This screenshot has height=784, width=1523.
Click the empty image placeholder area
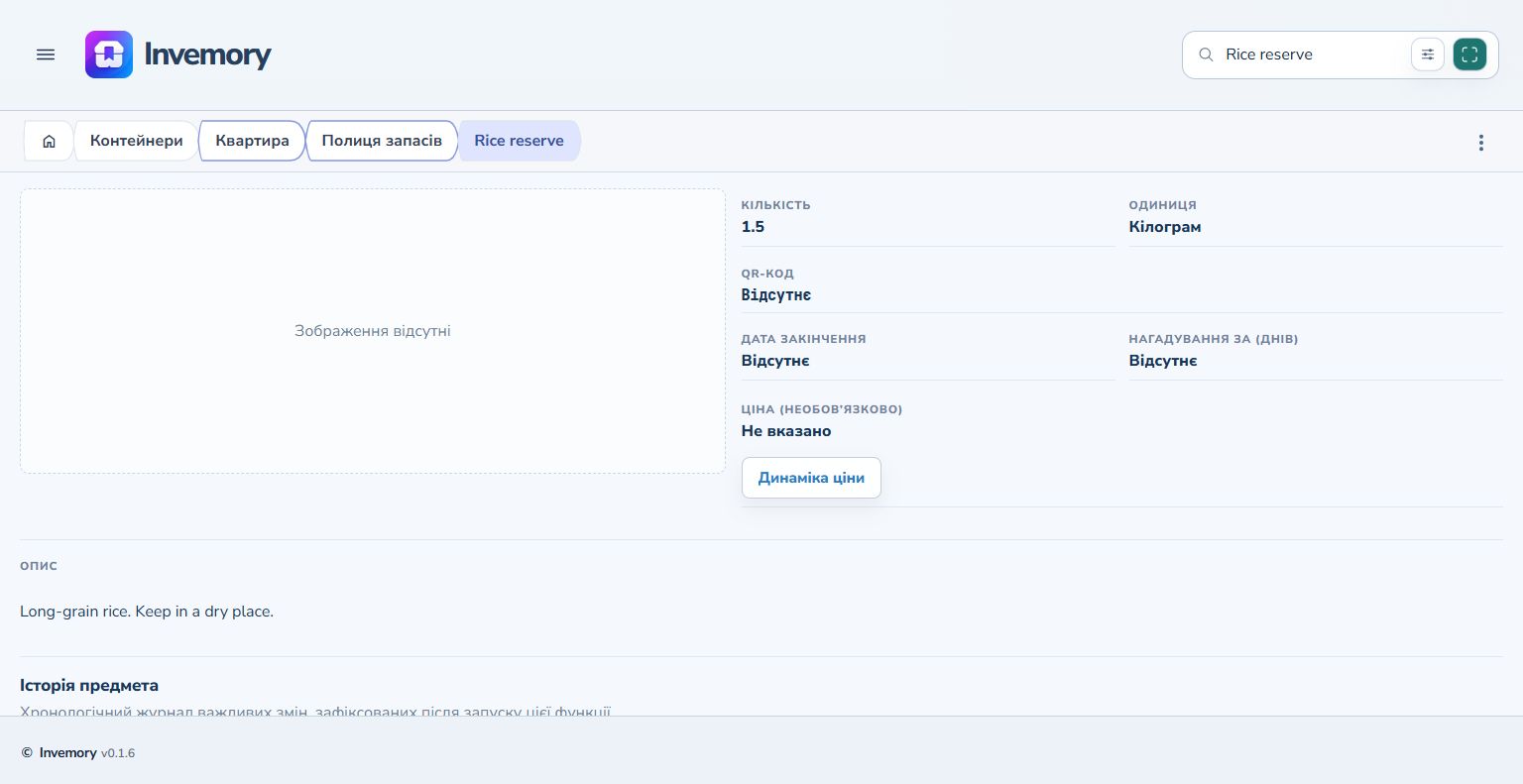click(x=373, y=331)
